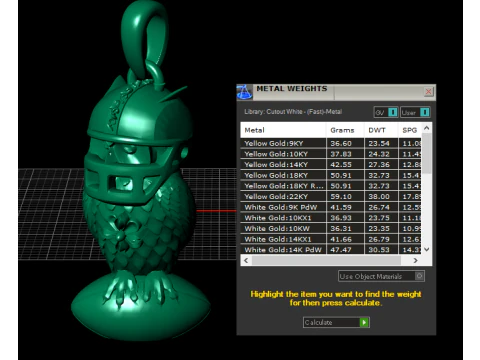
Task: Click the 36.60 grams value
Action: point(341,143)
